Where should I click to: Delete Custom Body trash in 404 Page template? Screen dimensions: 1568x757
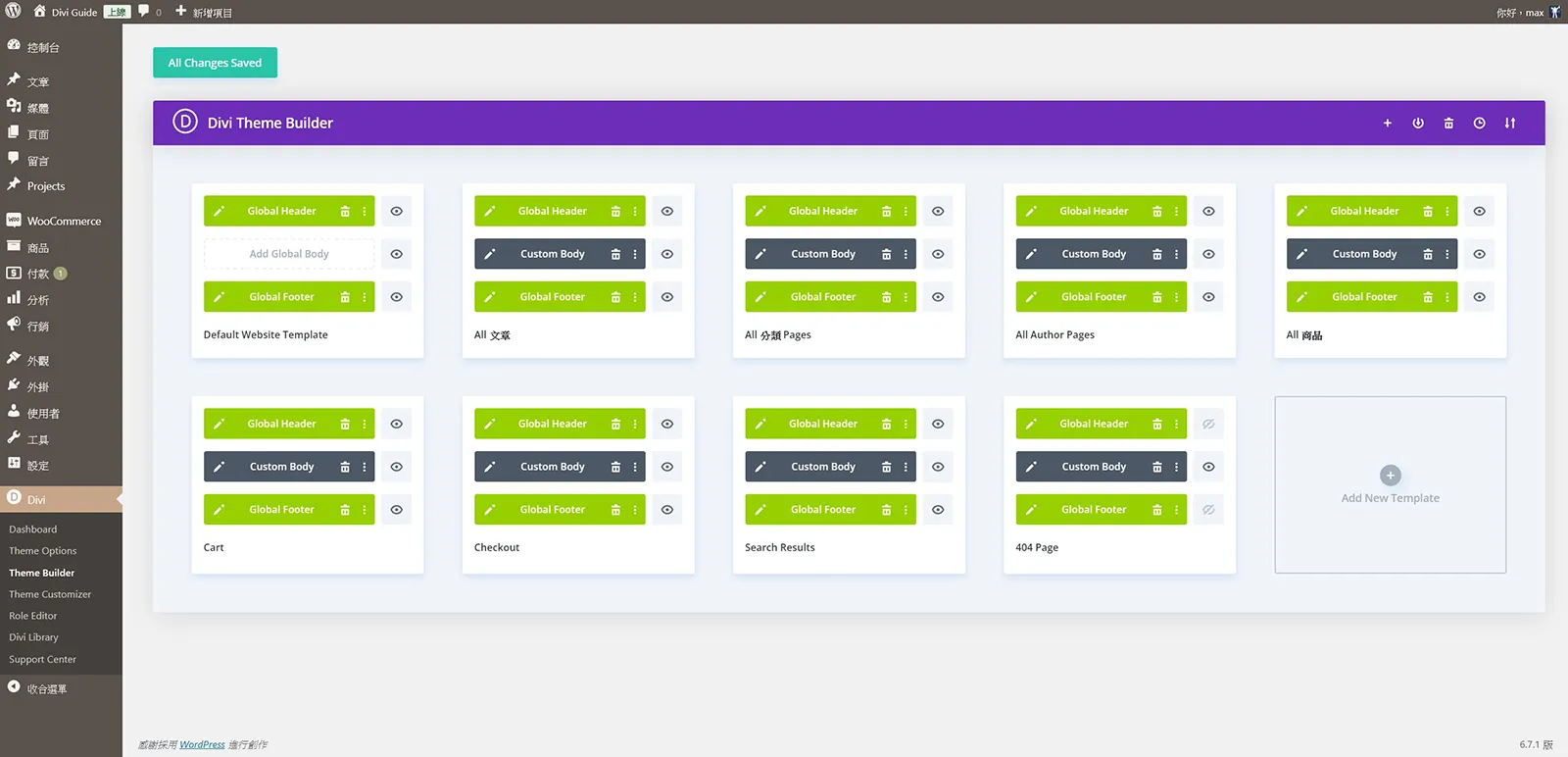click(1157, 467)
